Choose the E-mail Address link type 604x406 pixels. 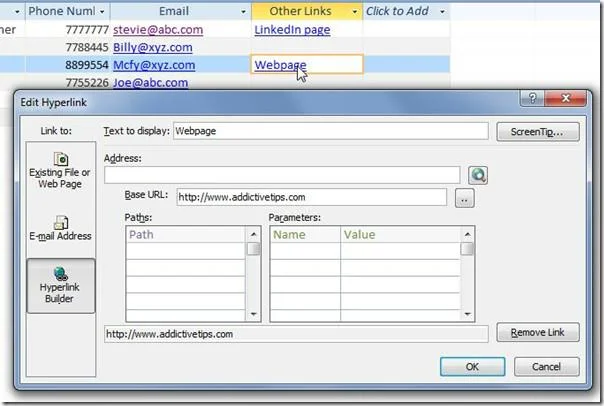(60, 228)
